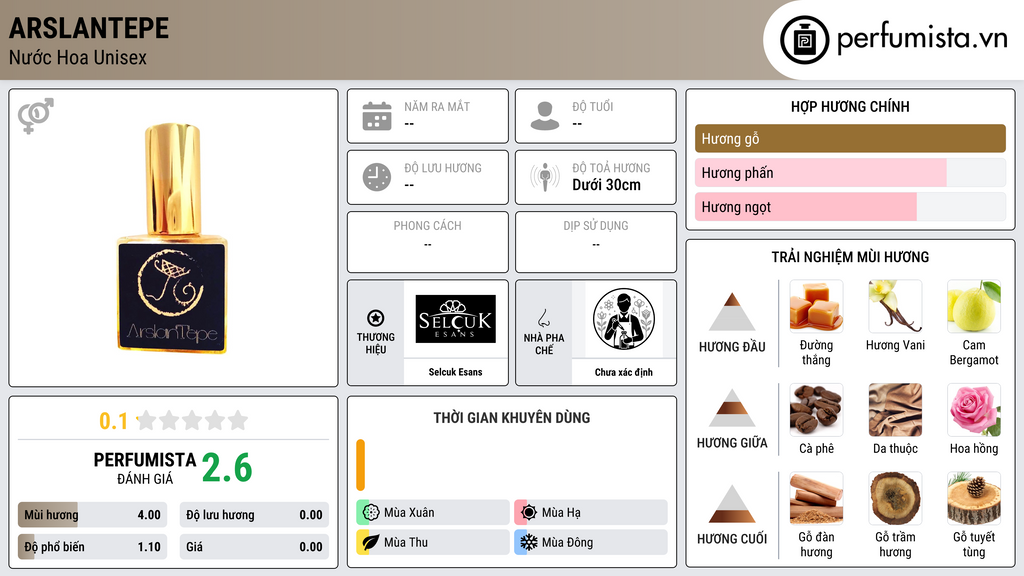Select the Hoa hồng rose note image
This screenshot has width=1024, height=576.
pyautogui.click(x=974, y=409)
